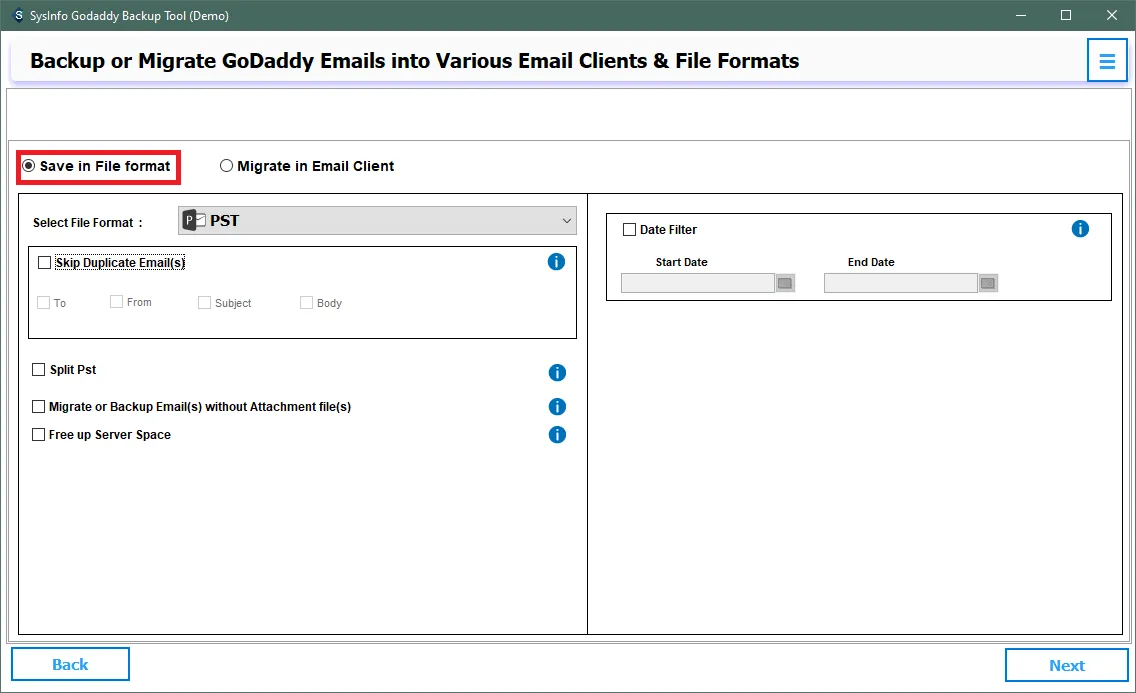Click the Start Date input field
Image resolution: width=1136 pixels, height=693 pixels.
698,284
